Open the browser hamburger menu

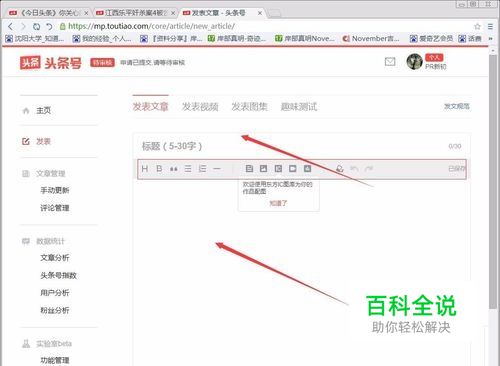(490, 26)
